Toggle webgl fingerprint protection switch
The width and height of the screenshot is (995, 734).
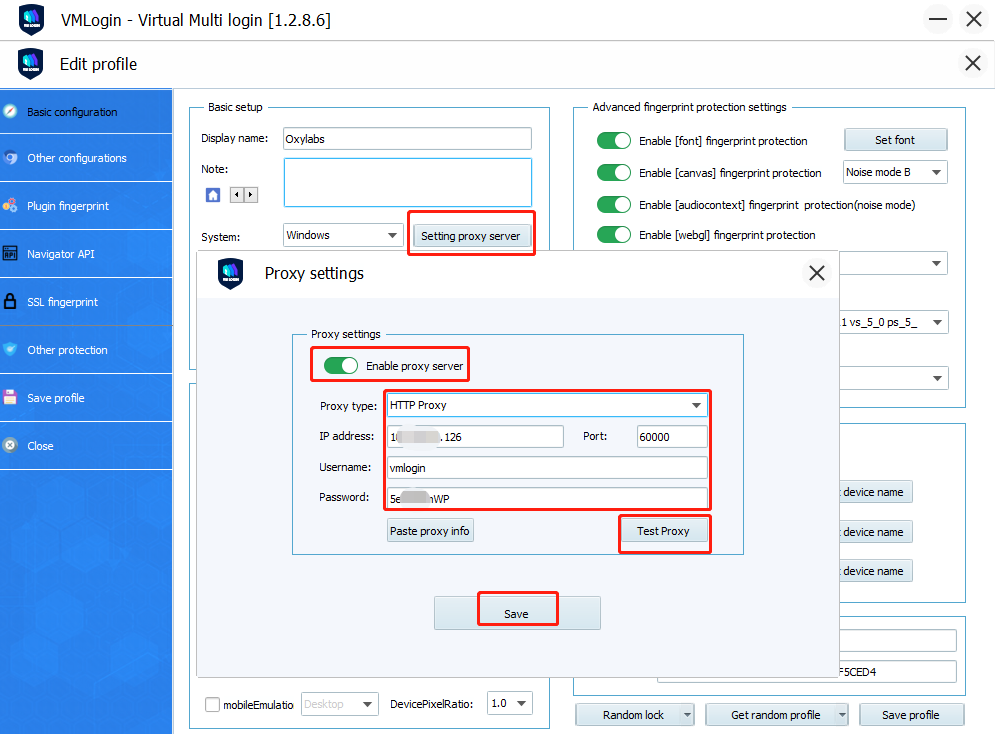614,235
